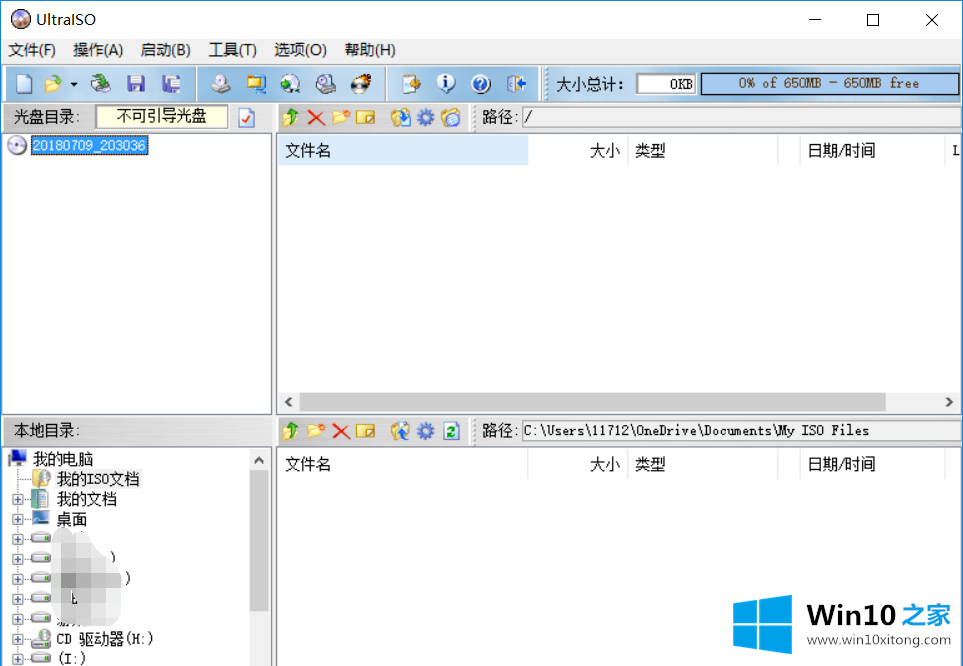Click the disc path field showing /
Screen dimensions: 963x666
pyautogui.click(x=742, y=117)
